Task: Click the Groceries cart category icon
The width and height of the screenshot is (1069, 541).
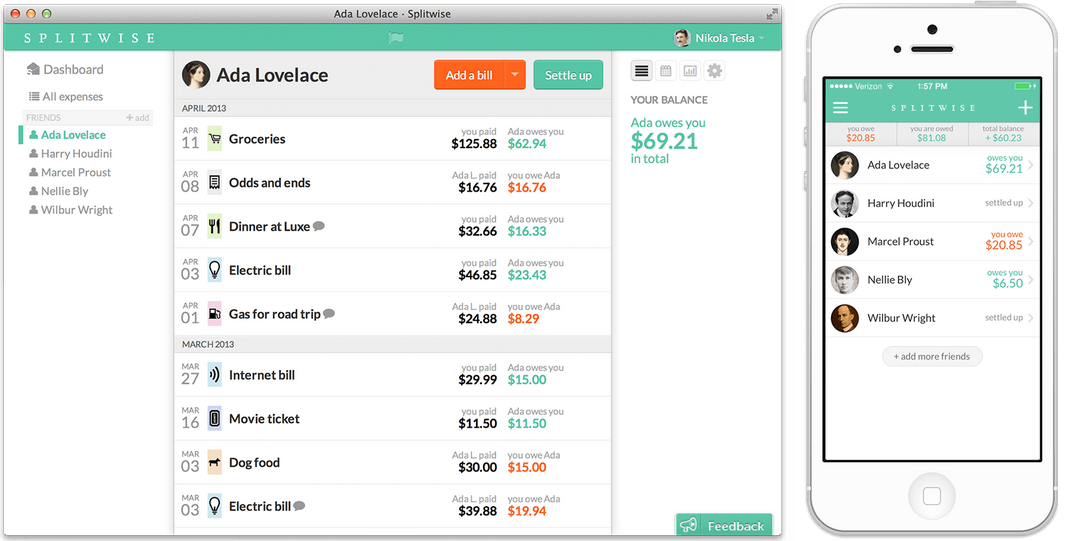Action: 215,138
